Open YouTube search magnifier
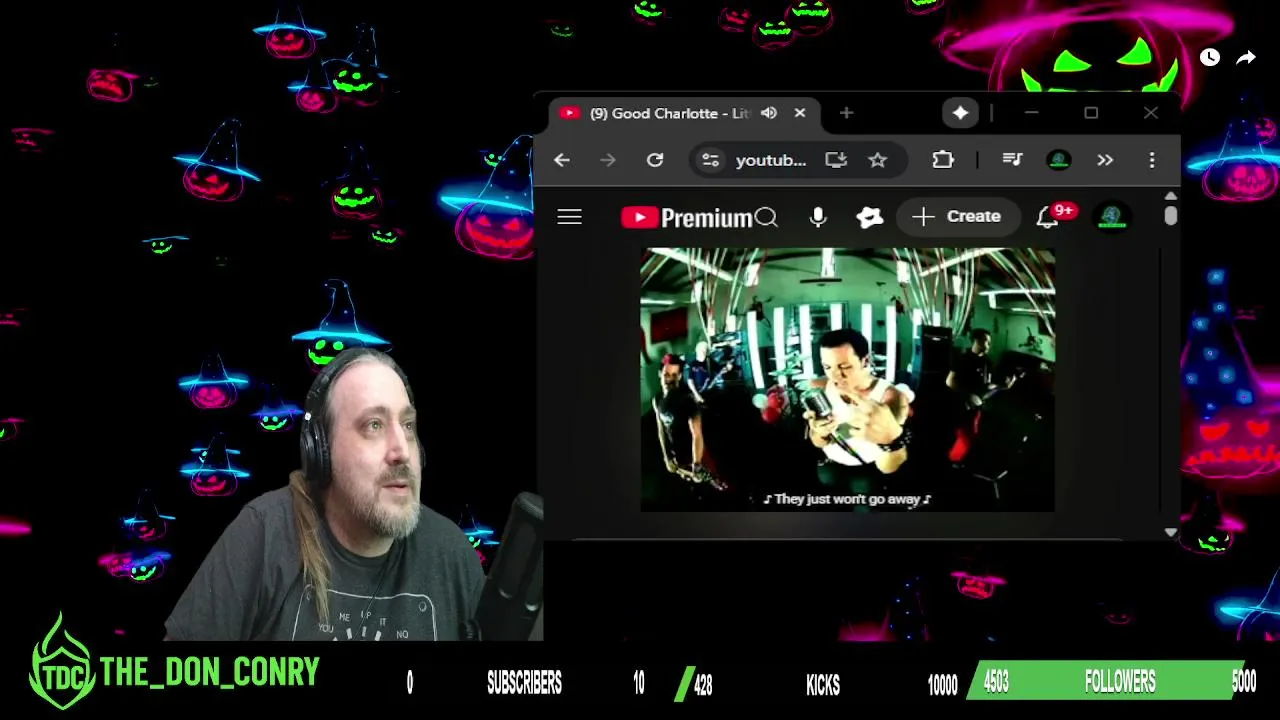Image resolution: width=1280 pixels, height=720 pixels. tap(766, 217)
